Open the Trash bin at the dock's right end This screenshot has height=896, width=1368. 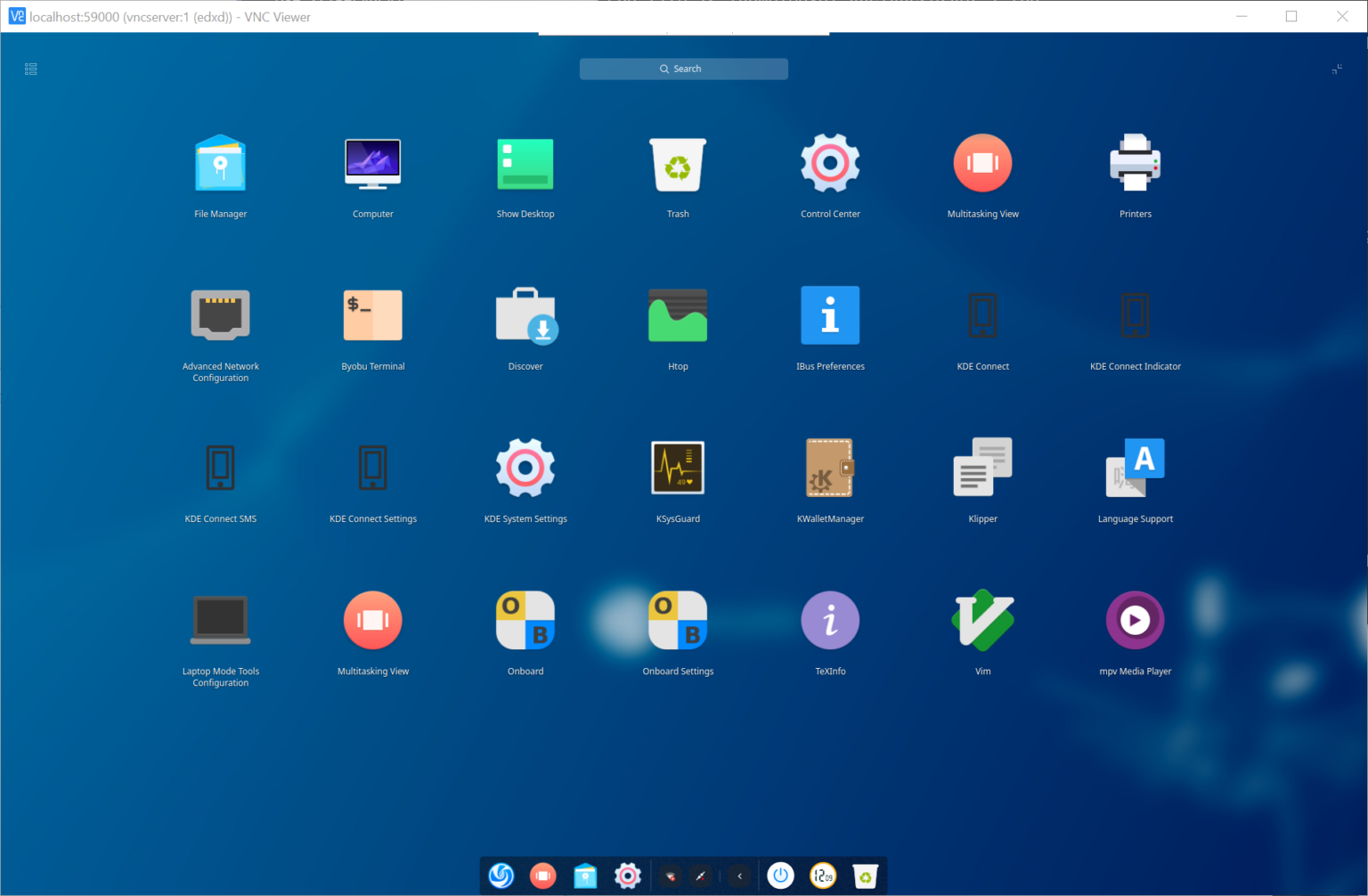(x=865, y=876)
